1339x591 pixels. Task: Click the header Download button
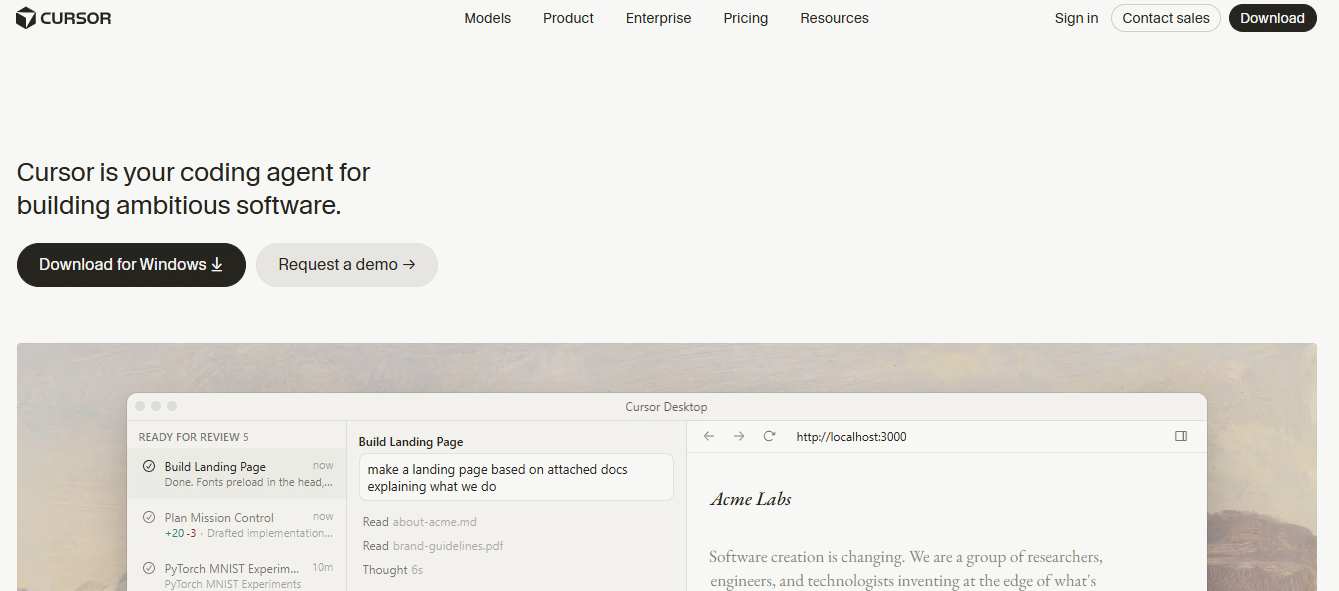1272,18
